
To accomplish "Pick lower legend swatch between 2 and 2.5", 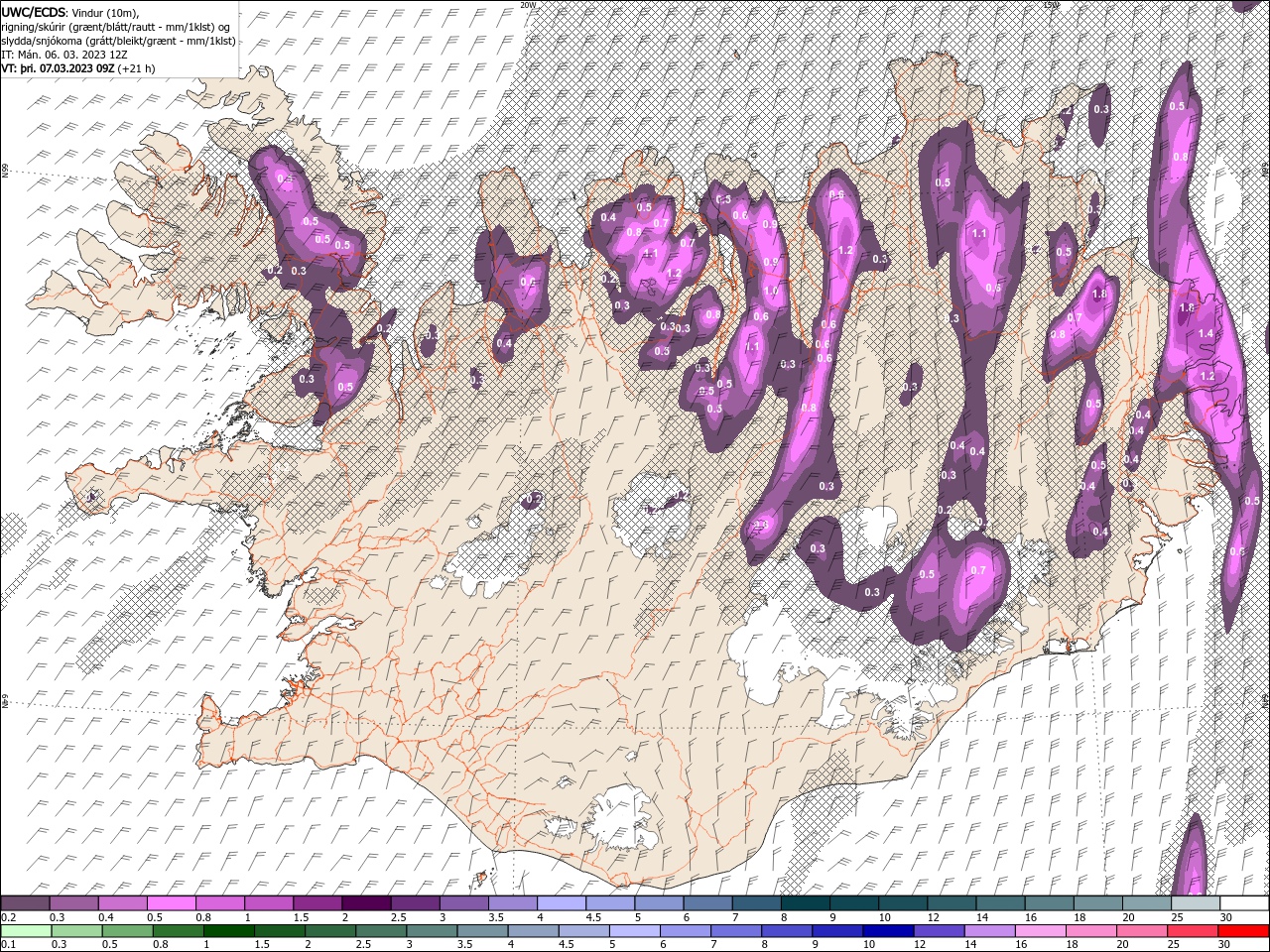I will (x=330, y=931).
